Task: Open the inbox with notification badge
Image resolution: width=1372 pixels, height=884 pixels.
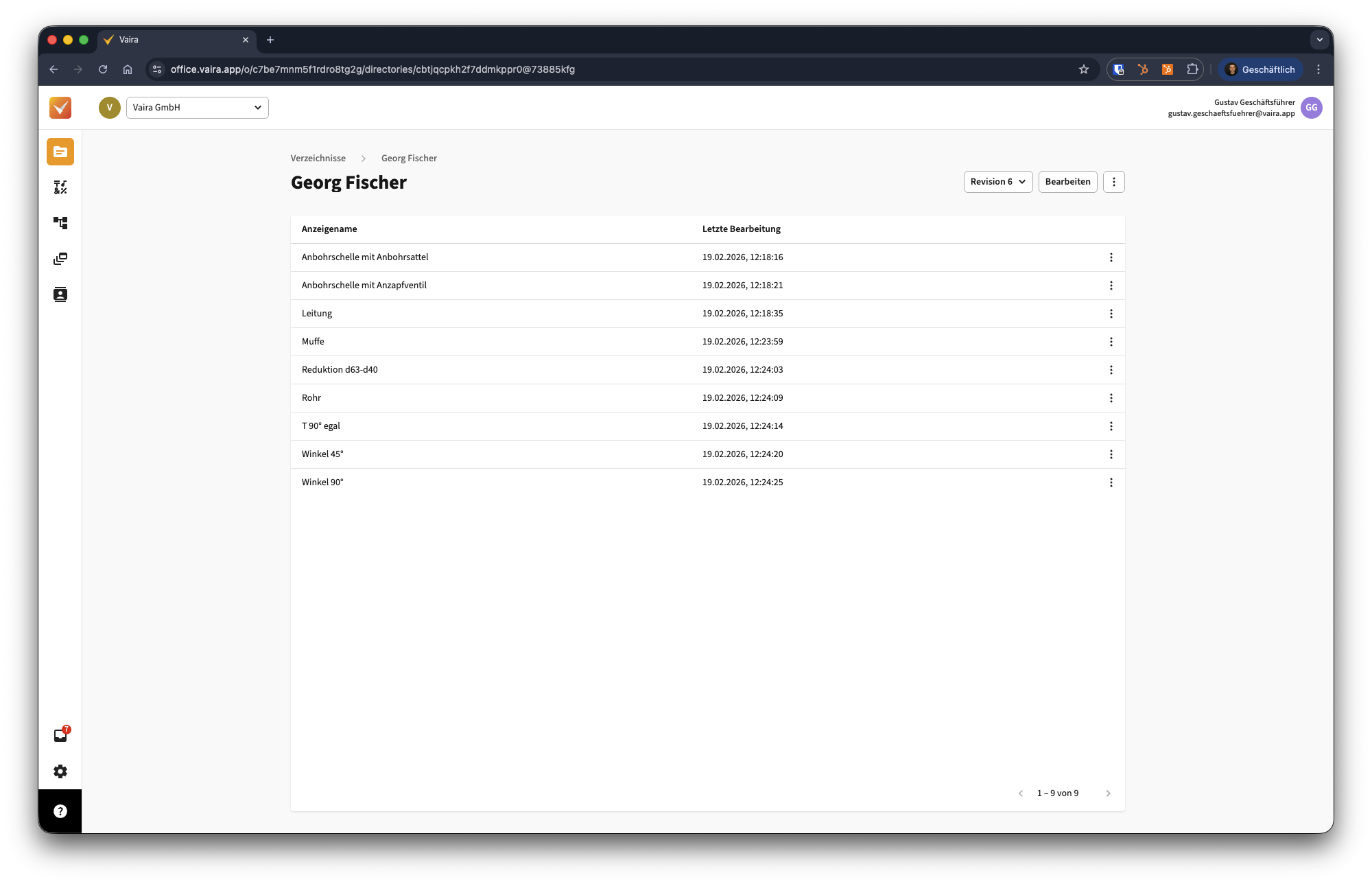Action: tap(60, 735)
